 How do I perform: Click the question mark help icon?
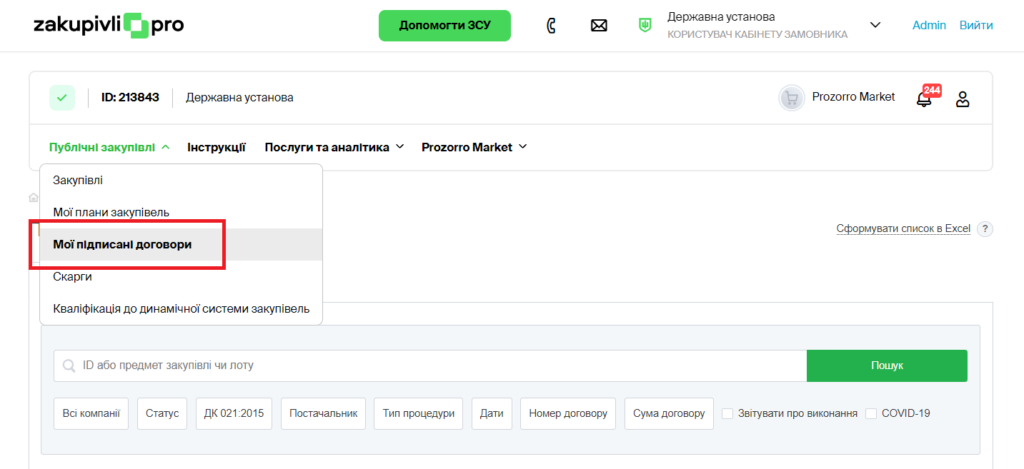click(x=985, y=229)
